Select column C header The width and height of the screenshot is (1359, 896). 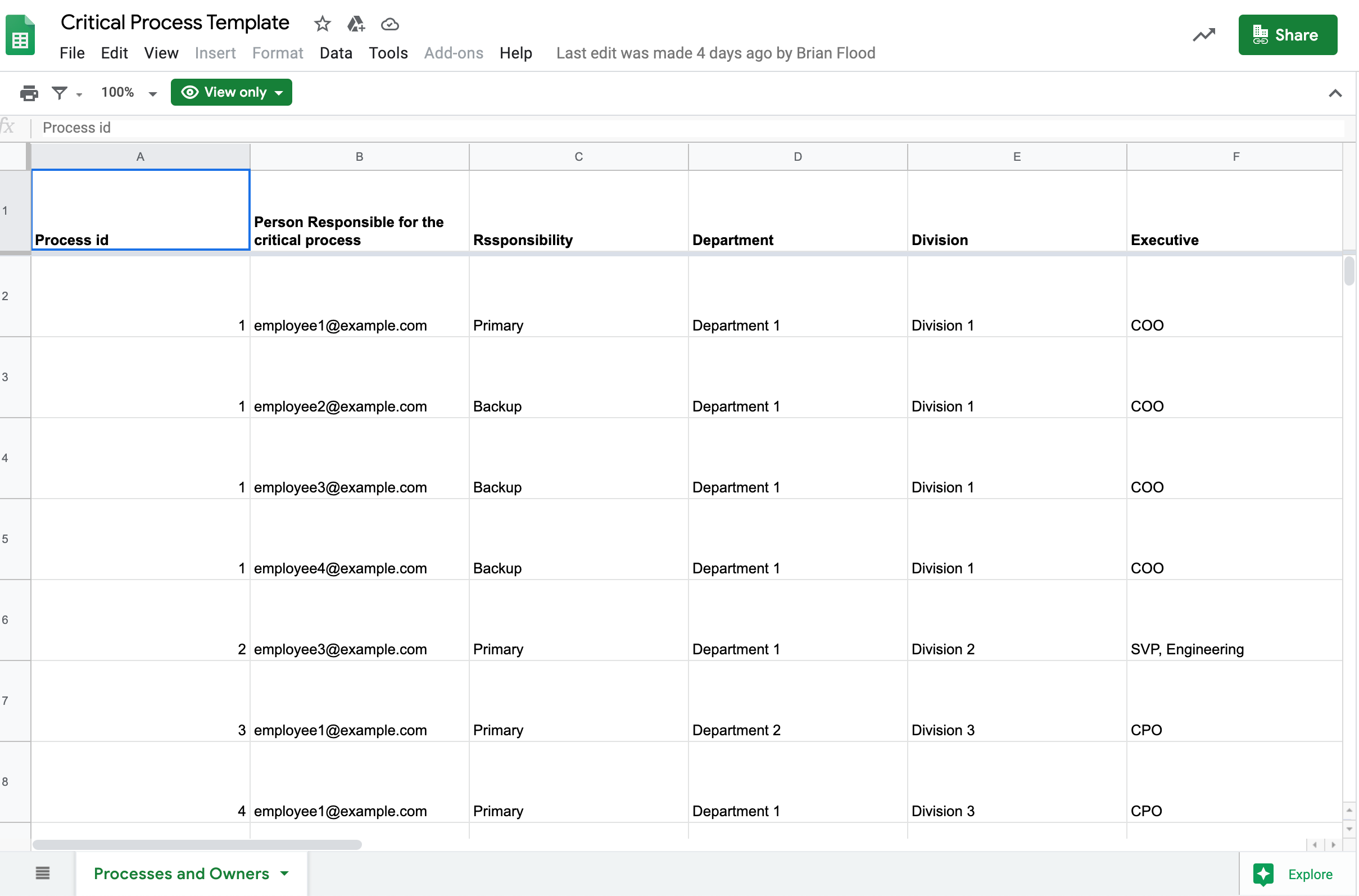579,157
